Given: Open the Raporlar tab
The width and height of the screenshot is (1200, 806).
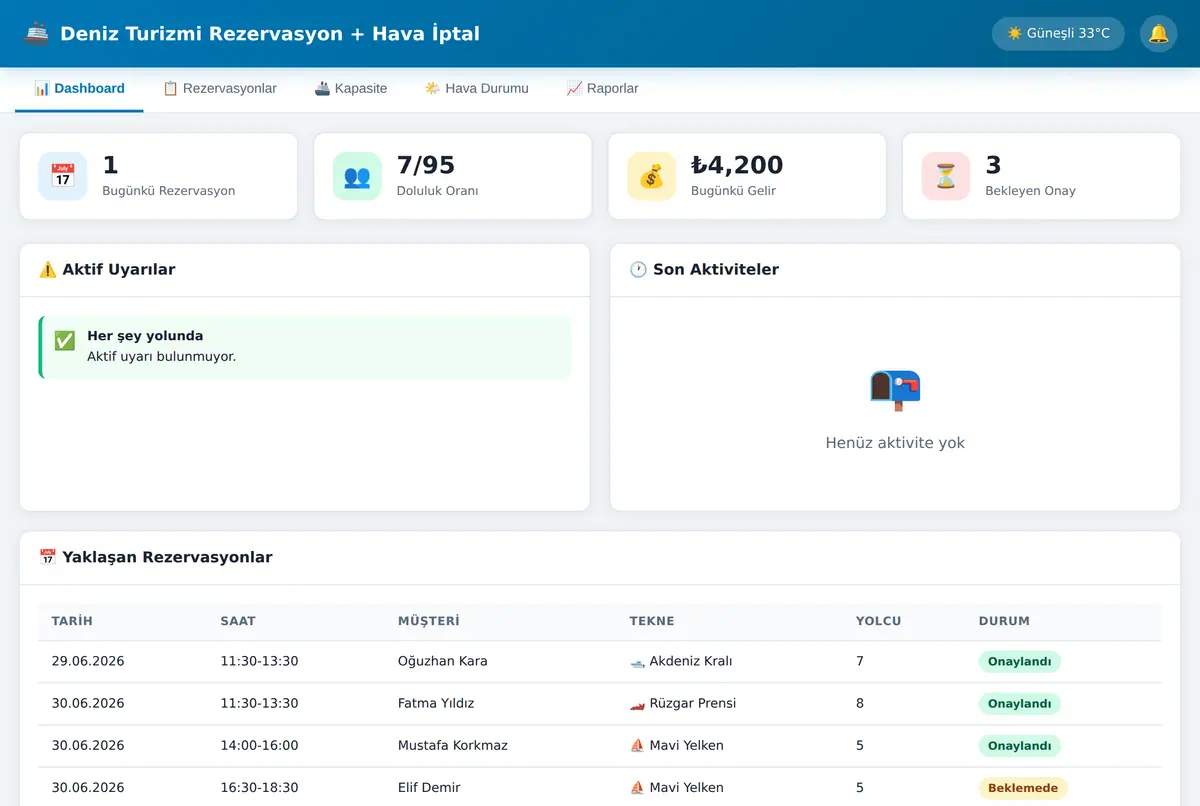Looking at the screenshot, I should pos(602,88).
